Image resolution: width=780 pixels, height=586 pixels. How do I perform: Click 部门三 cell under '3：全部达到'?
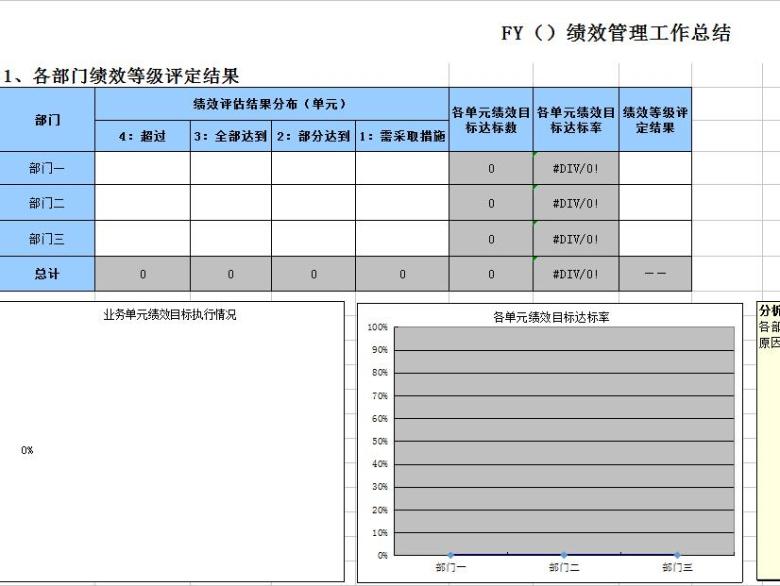coord(231,239)
